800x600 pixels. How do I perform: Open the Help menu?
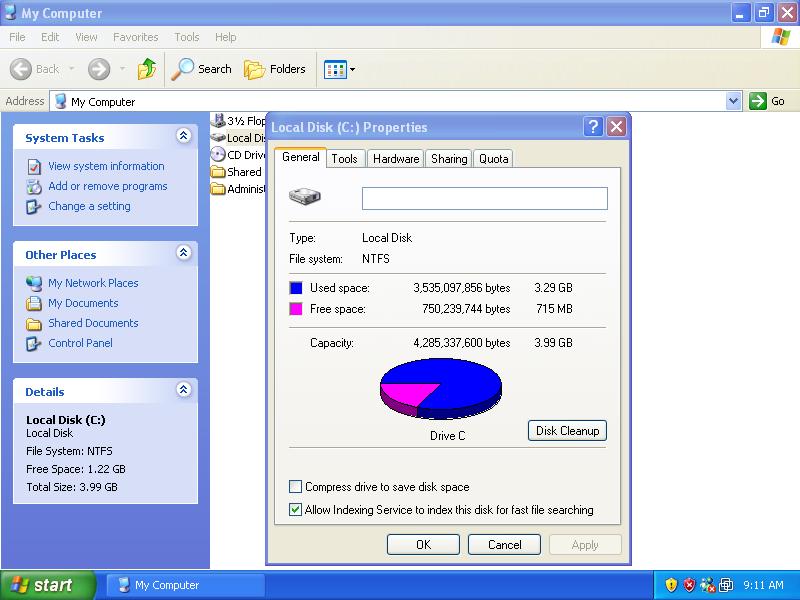225,37
